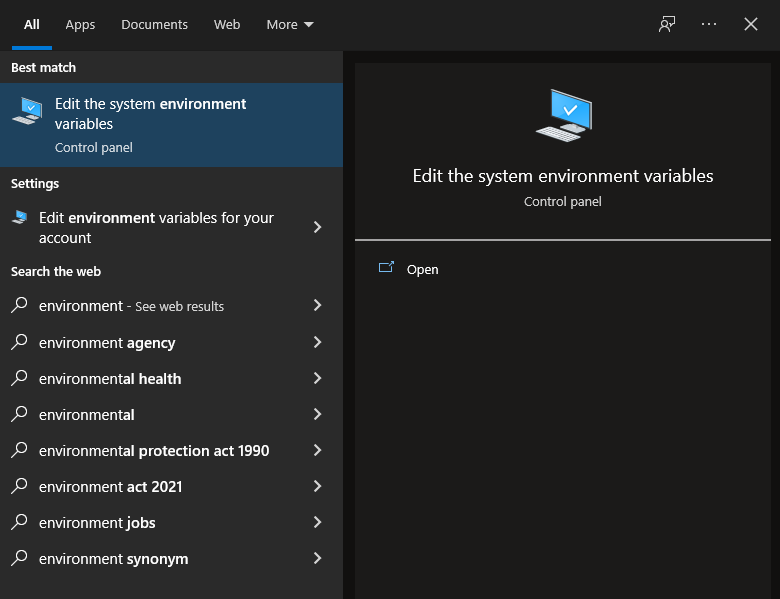Select the Web tab
Screen dimensions: 780x599
(x=227, y=24)
